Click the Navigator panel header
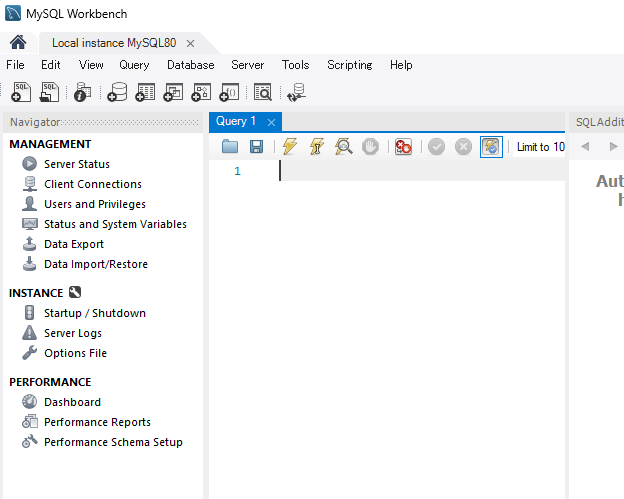The image size is (624, 499). [103, 122]
